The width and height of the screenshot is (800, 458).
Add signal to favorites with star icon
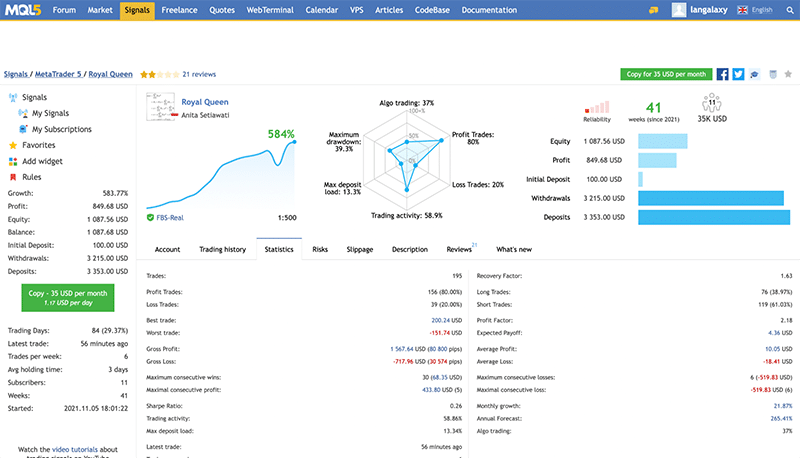pos(788,74)
